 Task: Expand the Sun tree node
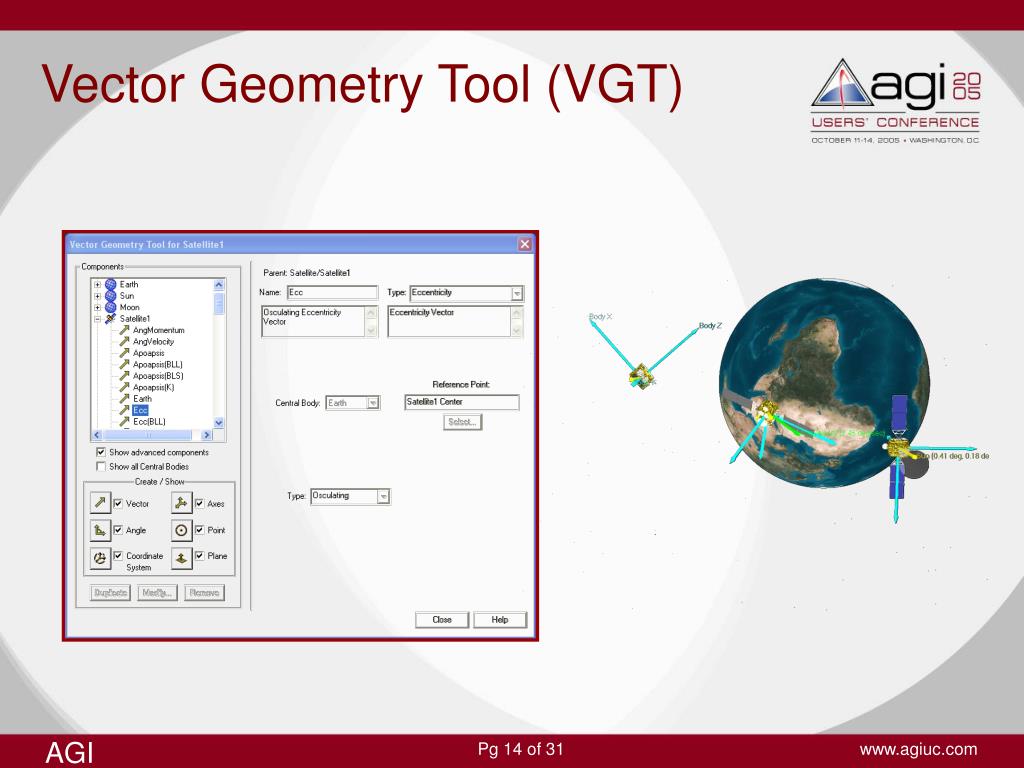[x=97, y=296]
